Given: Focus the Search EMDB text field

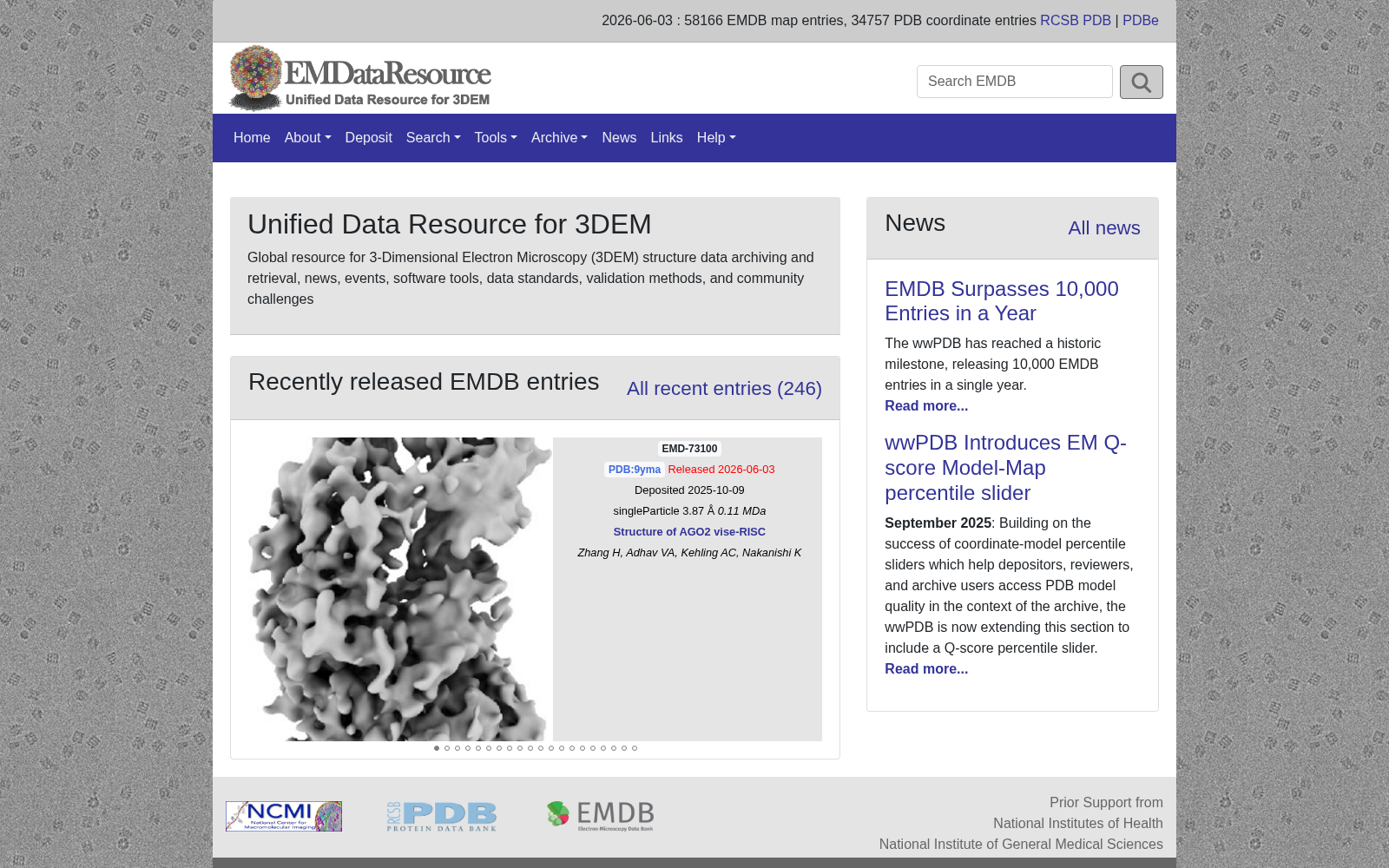Looking at the screenshot, I should click(1015, 82).
